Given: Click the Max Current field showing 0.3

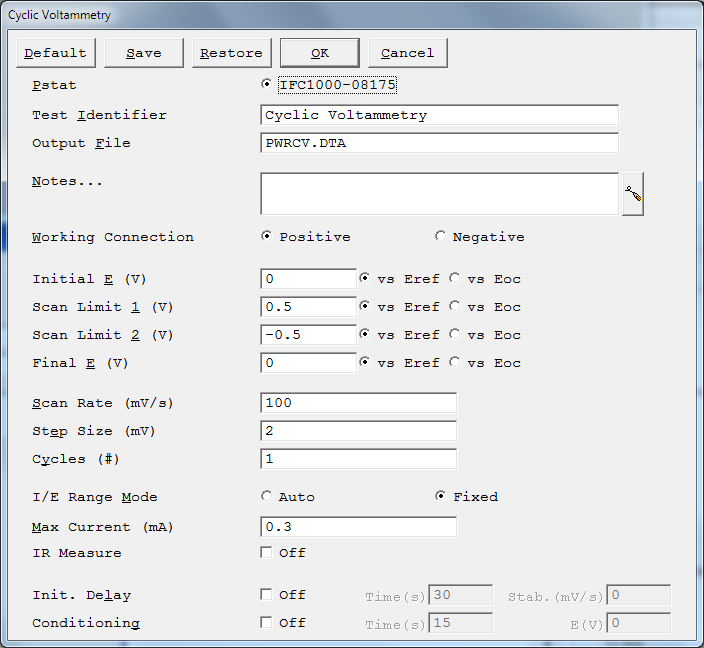Looking at the screenshot, I should [x=359, y=527].
